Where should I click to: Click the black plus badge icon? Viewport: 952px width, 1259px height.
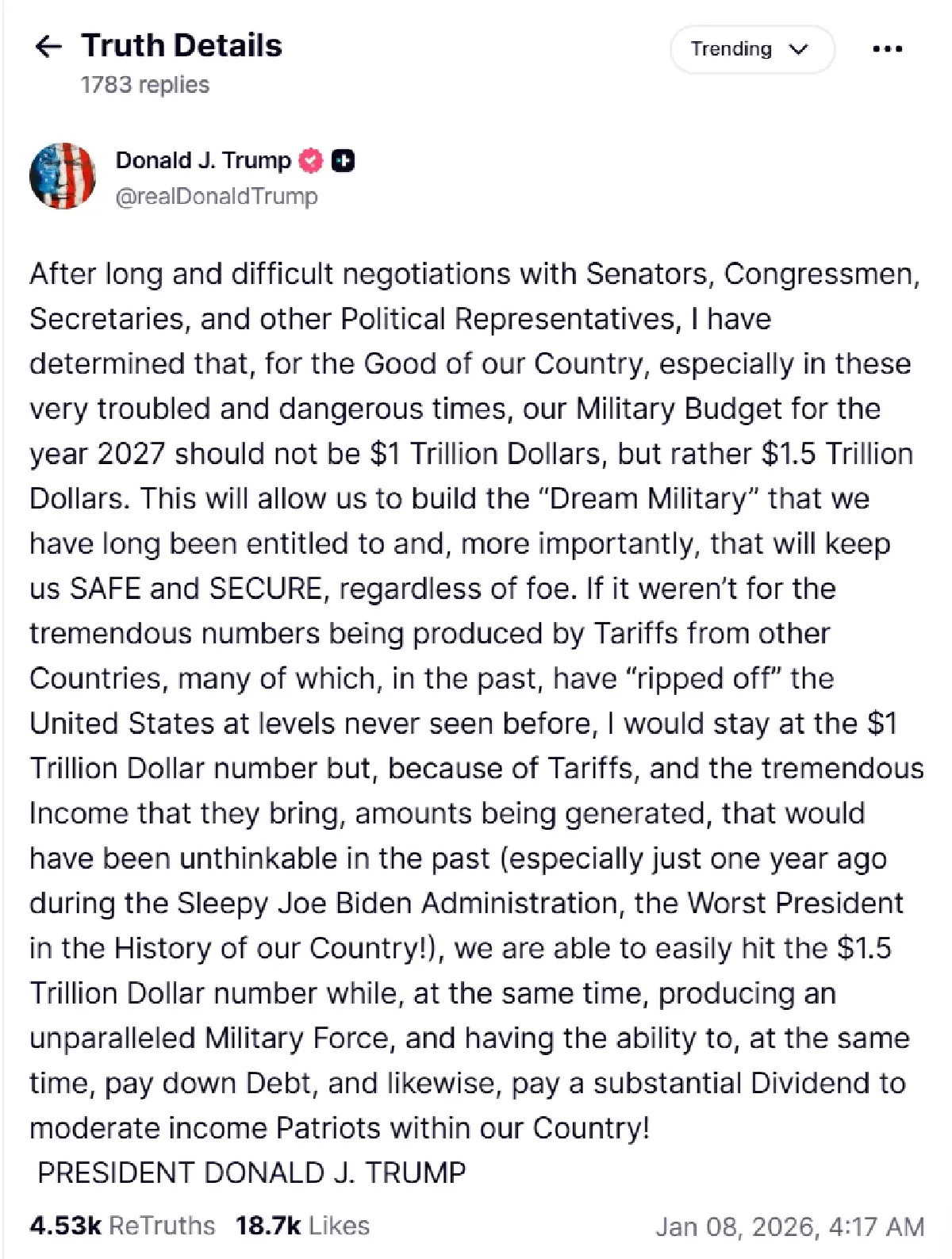click(x=343, y=161)
